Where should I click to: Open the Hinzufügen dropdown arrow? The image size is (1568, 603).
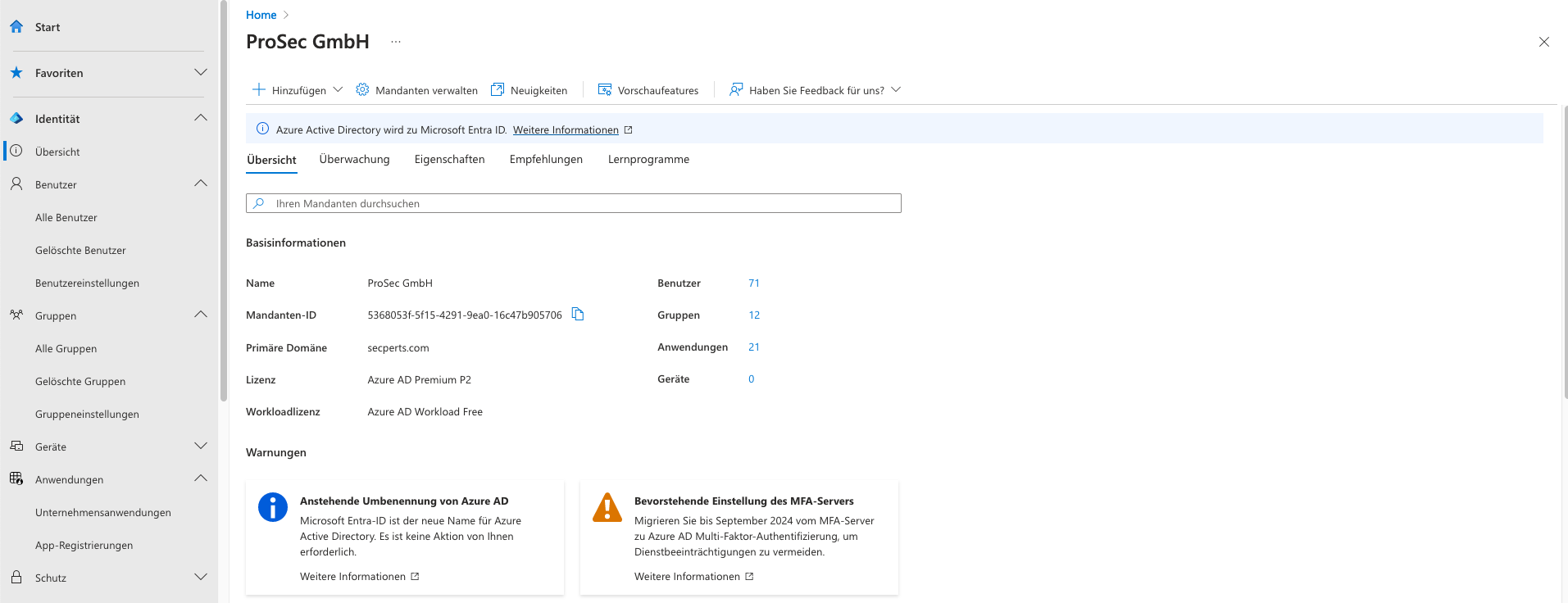pyautogui.click(x=338, y=89)
